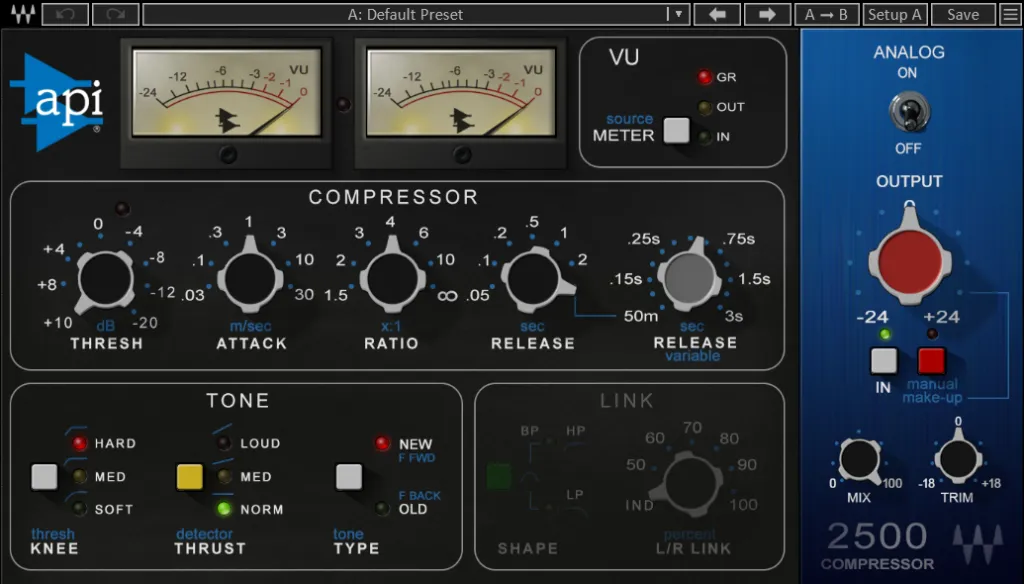Click the THRESH knob
1024x584 pixels.
[x=104, y=282]
